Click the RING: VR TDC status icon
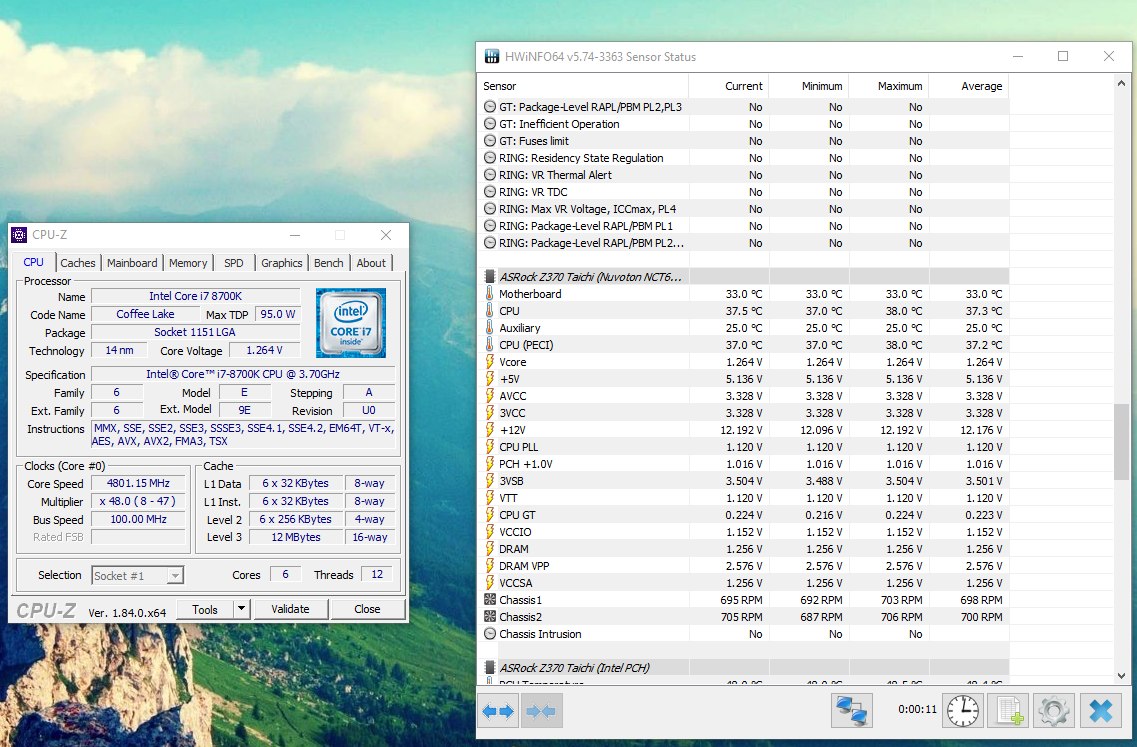Screen dimensions: 1137x747 [489, 191]
